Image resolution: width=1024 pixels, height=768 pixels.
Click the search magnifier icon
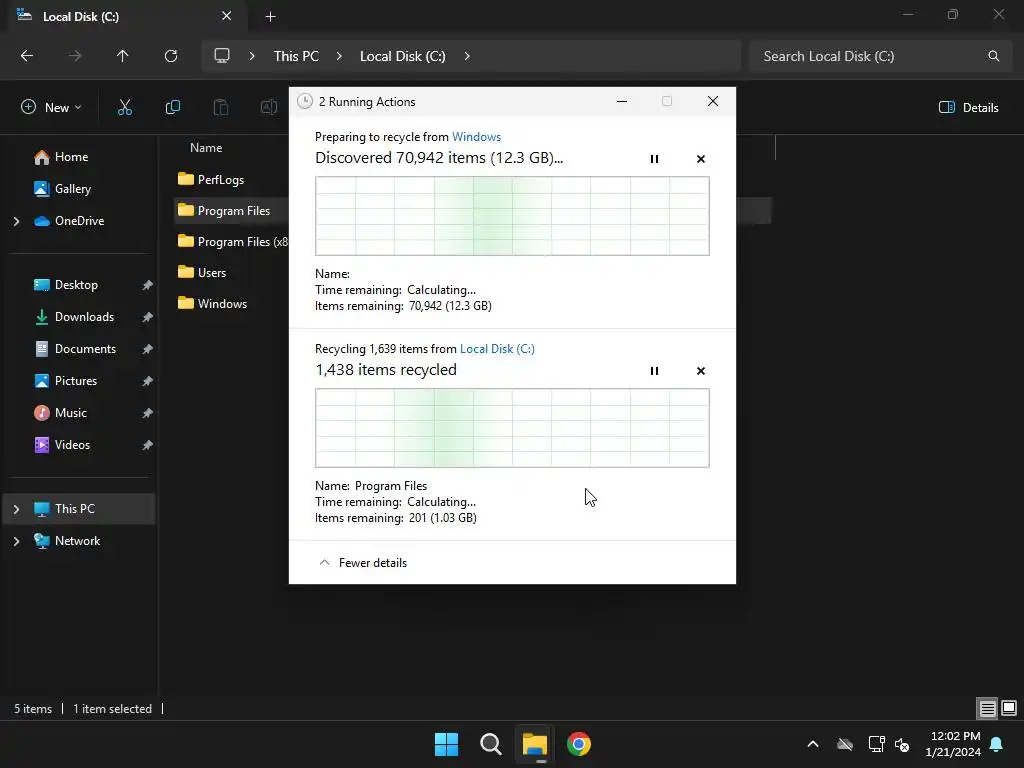(993, 56)
